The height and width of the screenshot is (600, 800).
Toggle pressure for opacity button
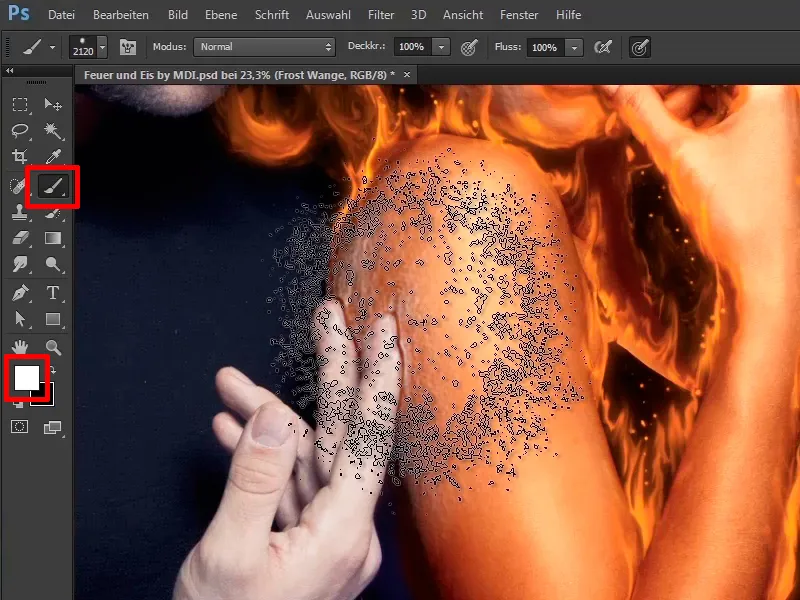(x=469, y=47)
